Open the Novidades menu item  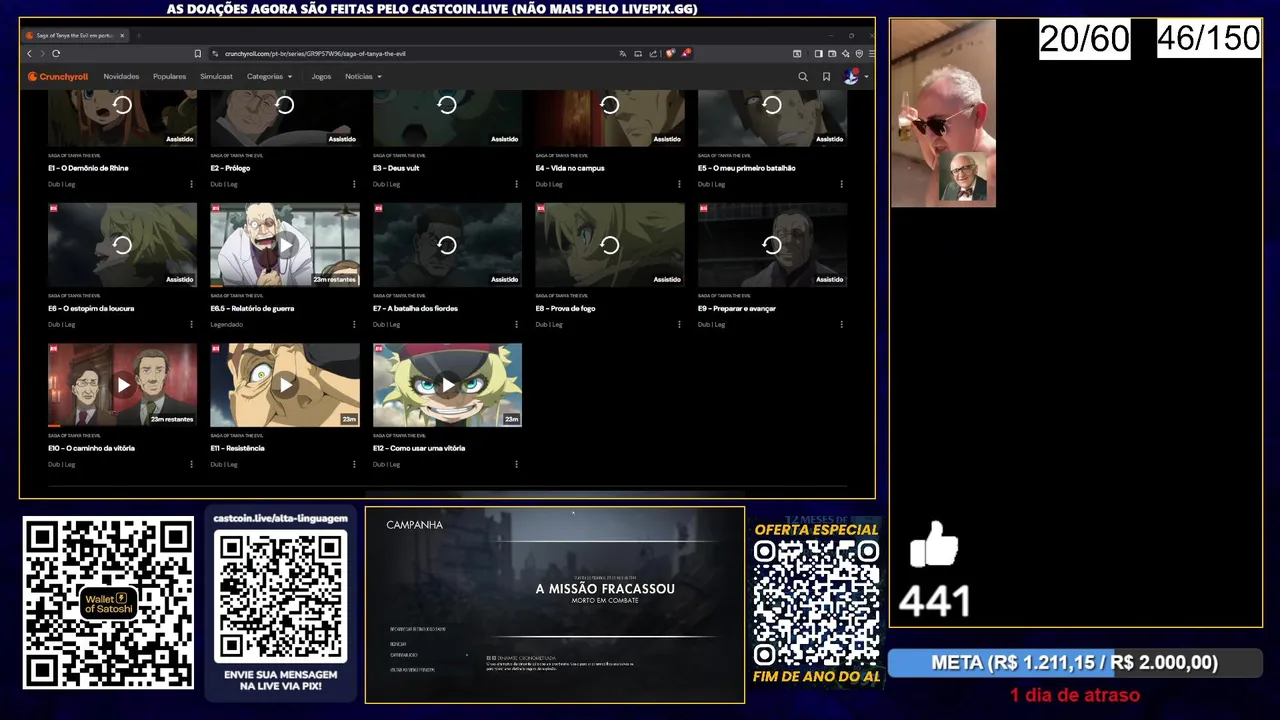(x=121, y=76)
